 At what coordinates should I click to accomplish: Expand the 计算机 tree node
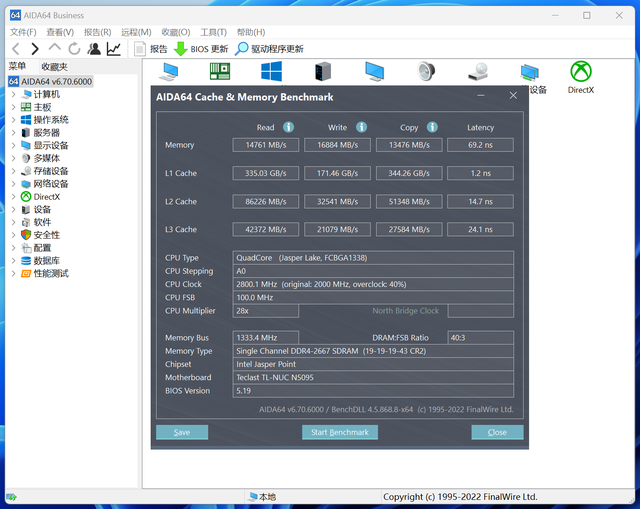pyautogui.click(x=13, y=94)
